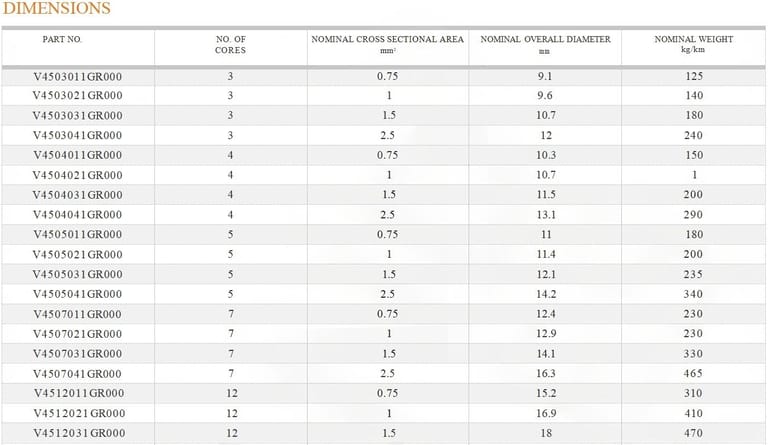Click the DIMENSIONS heading

[x=55, y=9]
